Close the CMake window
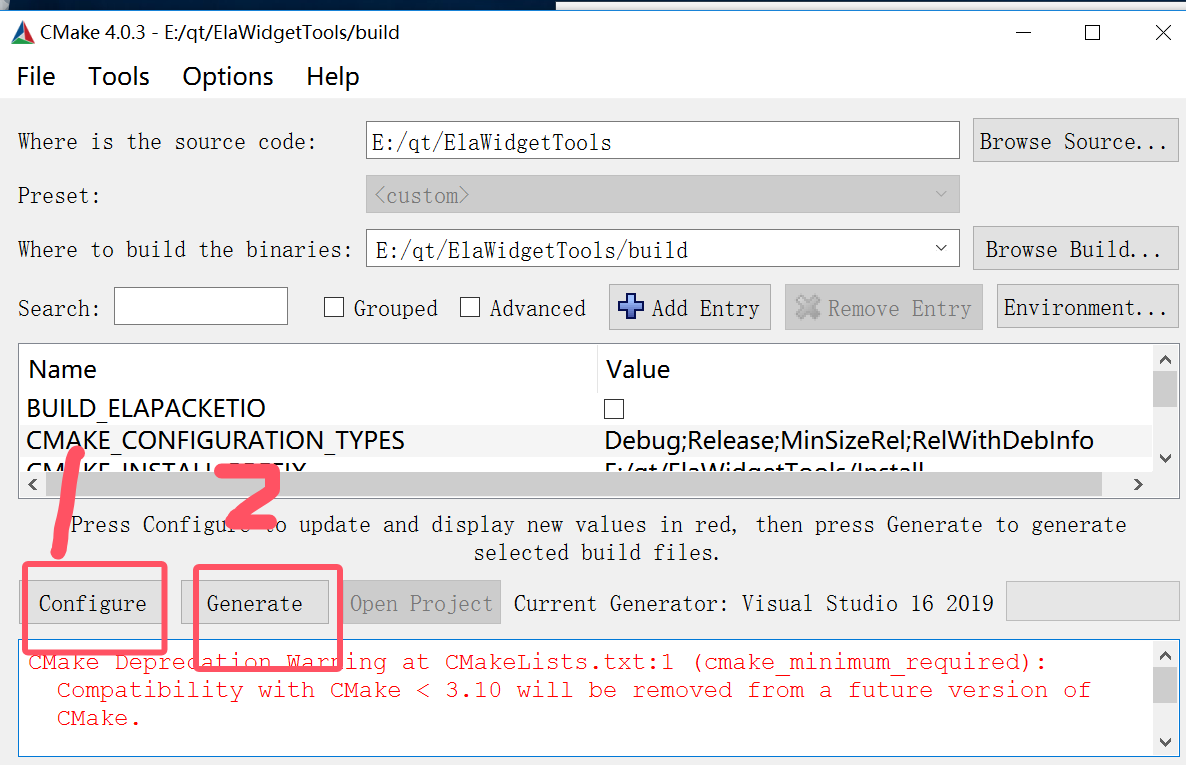The width and height of the screenshot is (1186, 765). 1163,33
